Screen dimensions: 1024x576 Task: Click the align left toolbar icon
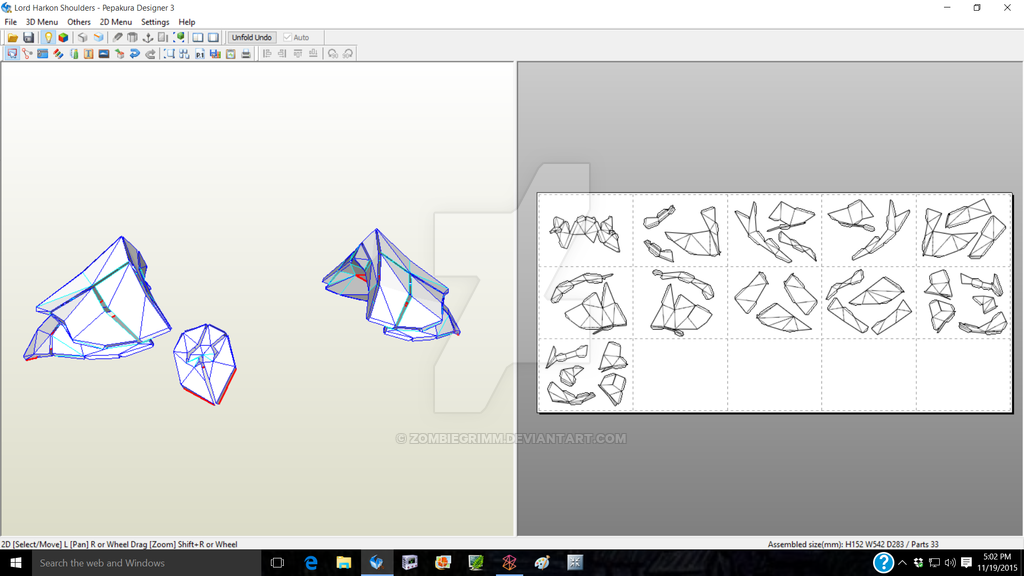(266, 54)
